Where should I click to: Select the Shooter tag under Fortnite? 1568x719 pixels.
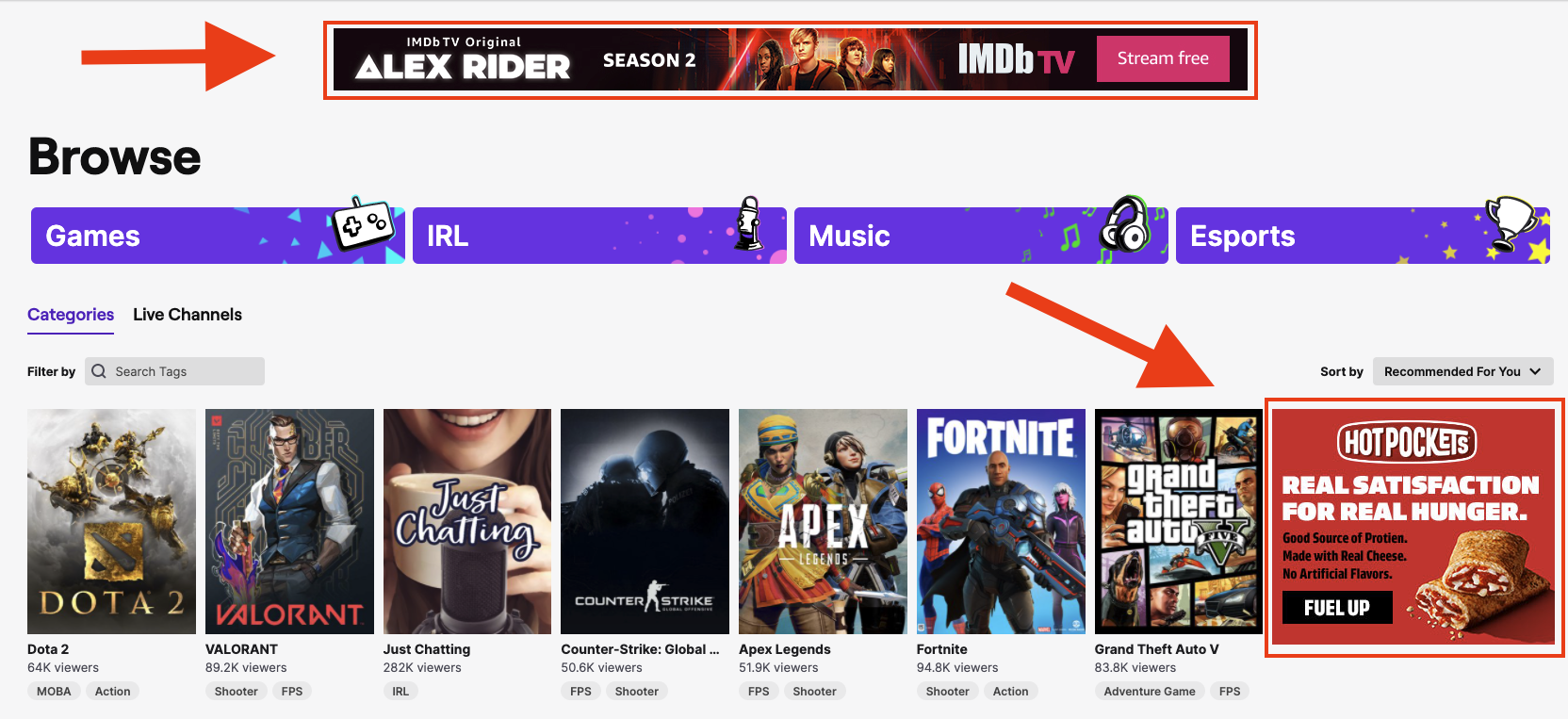(948, 691)
